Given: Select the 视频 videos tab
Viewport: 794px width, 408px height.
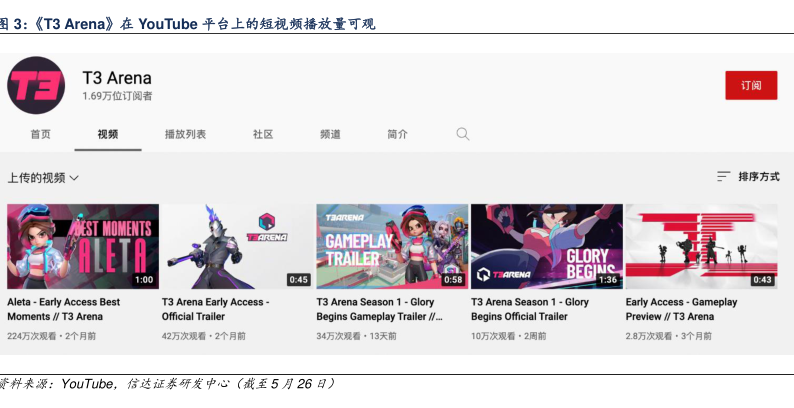Looking at the screenshot, I should (108, 134).
